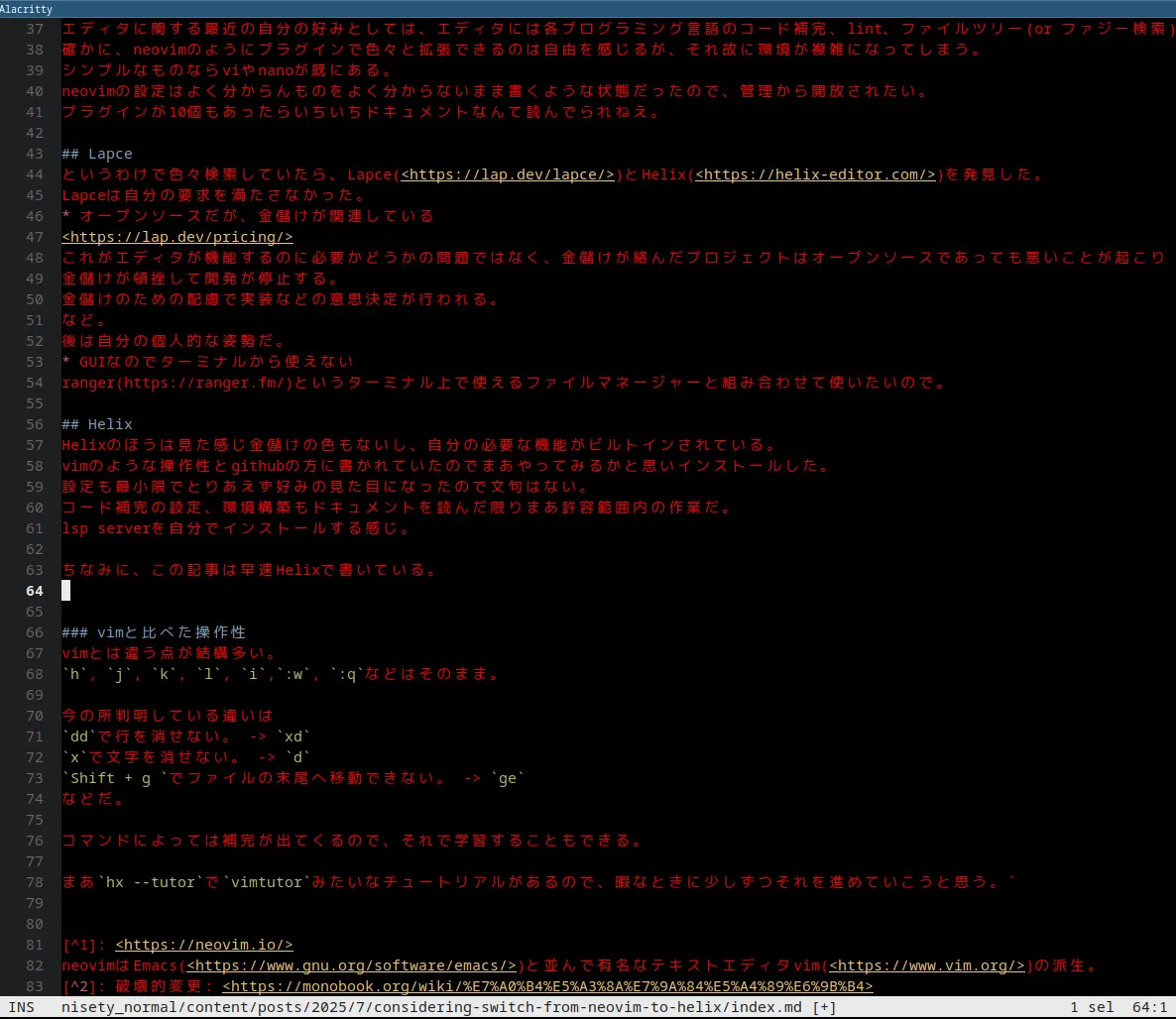Screen dimensions: 1176x1019
Task: Click '金儲けのための配慮で' line 50
Action: [282, 300]
